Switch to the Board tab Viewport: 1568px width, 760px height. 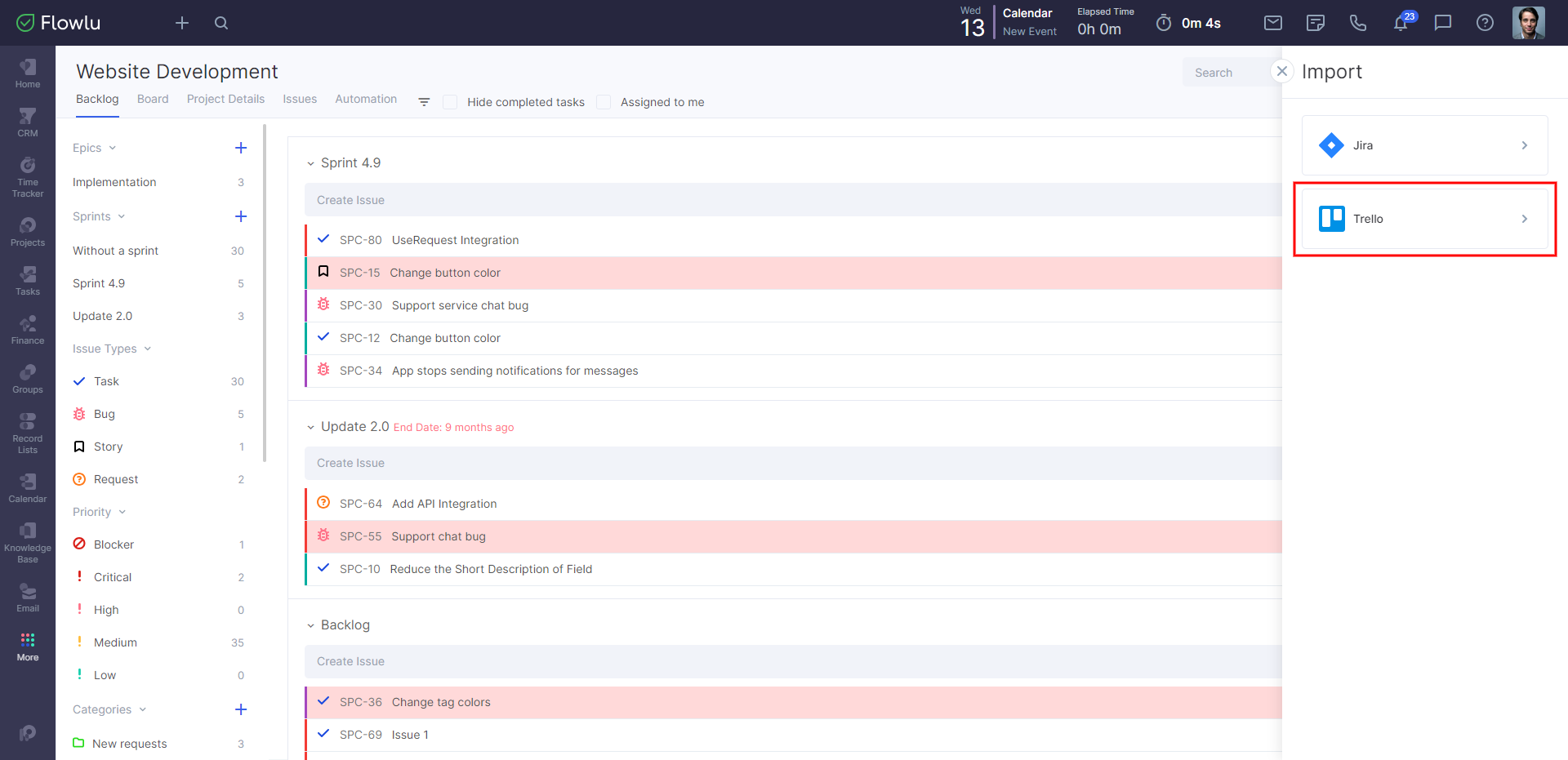tap(153, 99)
